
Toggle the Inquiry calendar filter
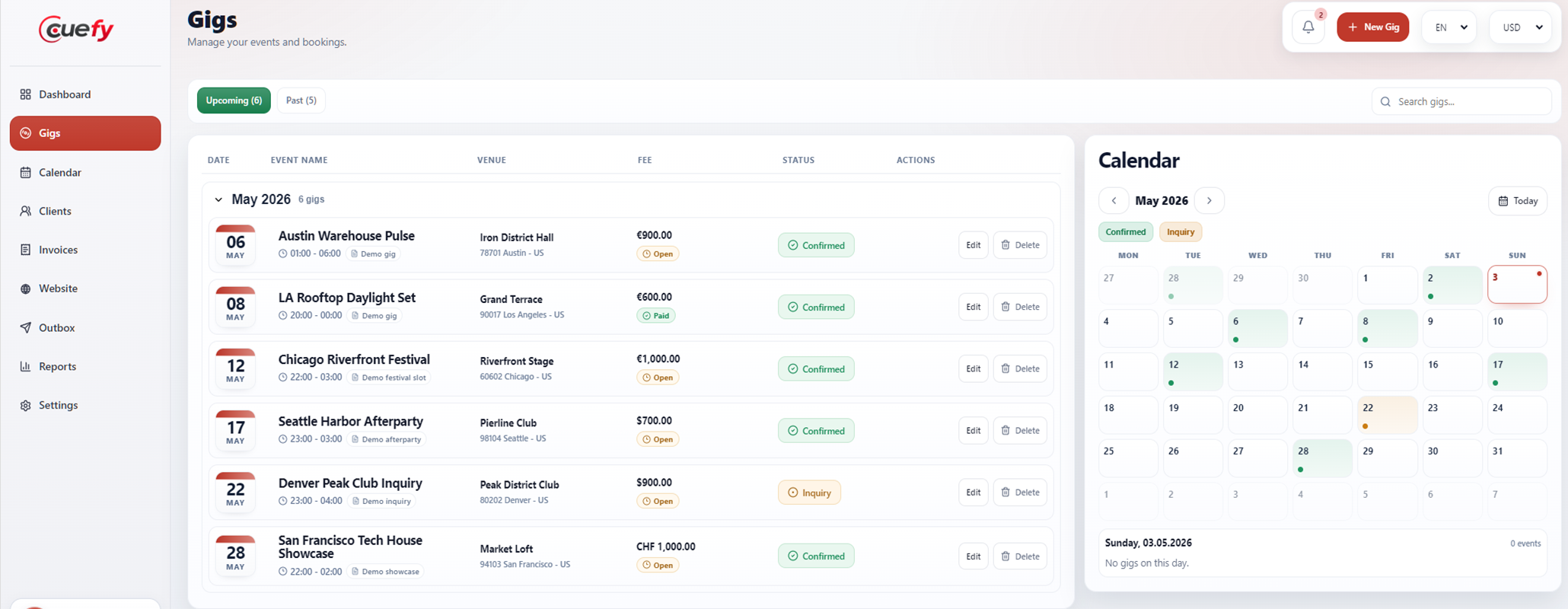pos(1181,232)
